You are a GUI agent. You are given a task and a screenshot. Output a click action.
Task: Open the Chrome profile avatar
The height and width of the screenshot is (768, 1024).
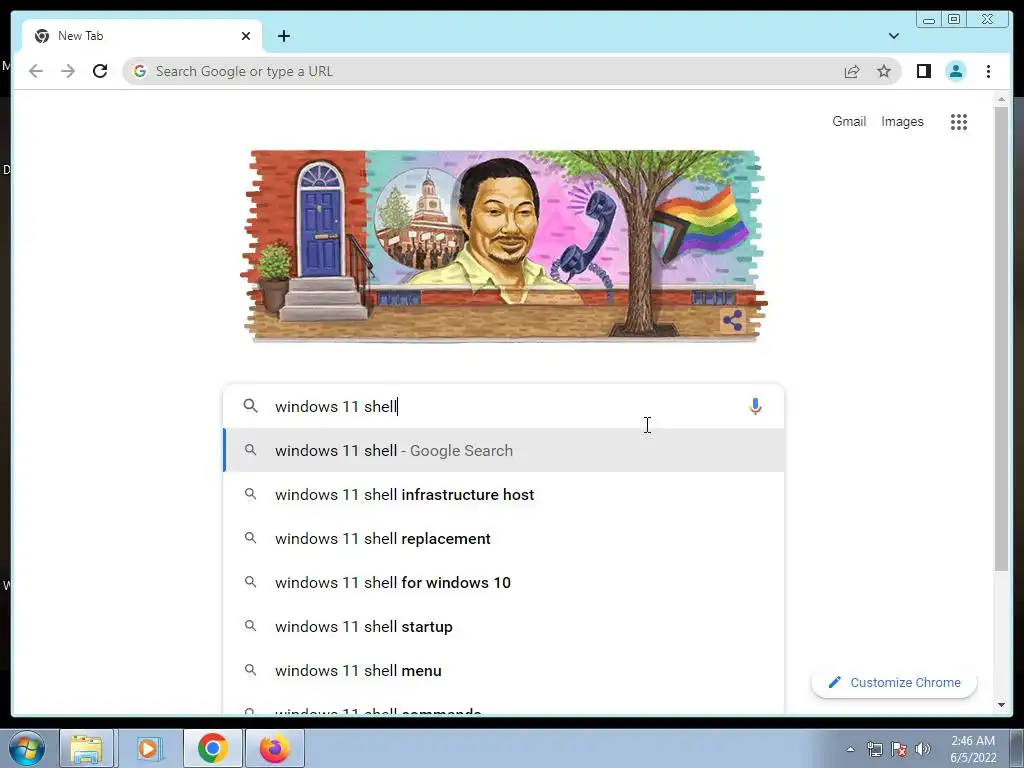[x=956, y=71]
